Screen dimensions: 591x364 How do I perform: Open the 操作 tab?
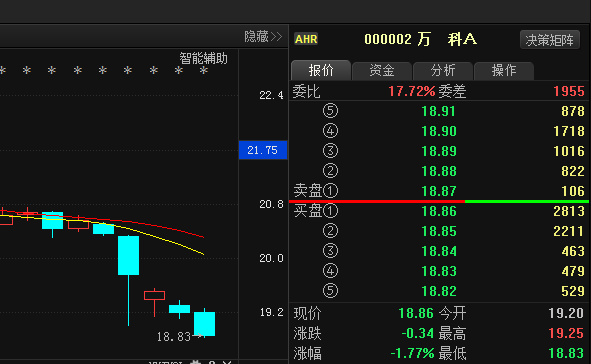point(504,70)
